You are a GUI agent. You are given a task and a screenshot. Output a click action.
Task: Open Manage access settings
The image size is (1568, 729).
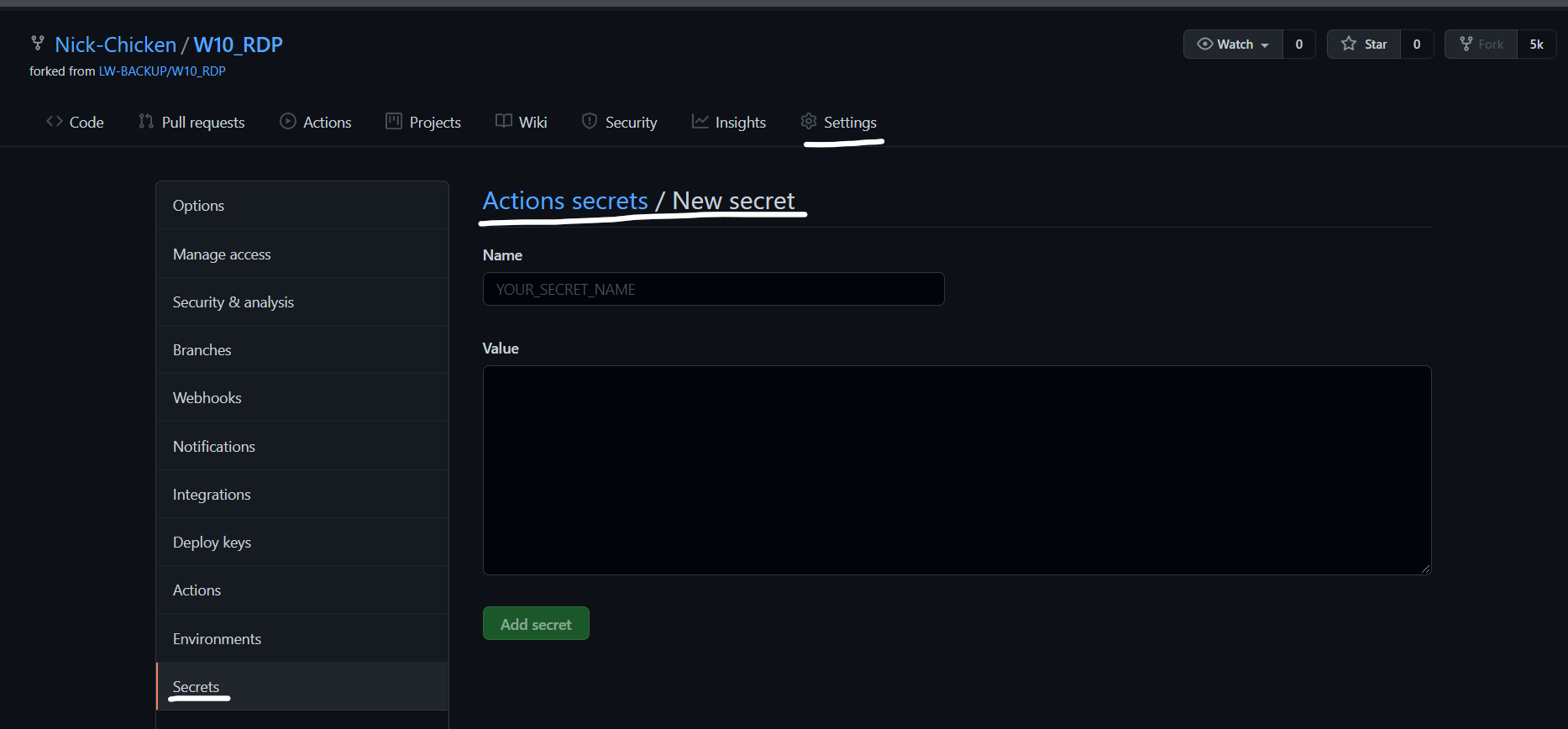tap(302, 254)
